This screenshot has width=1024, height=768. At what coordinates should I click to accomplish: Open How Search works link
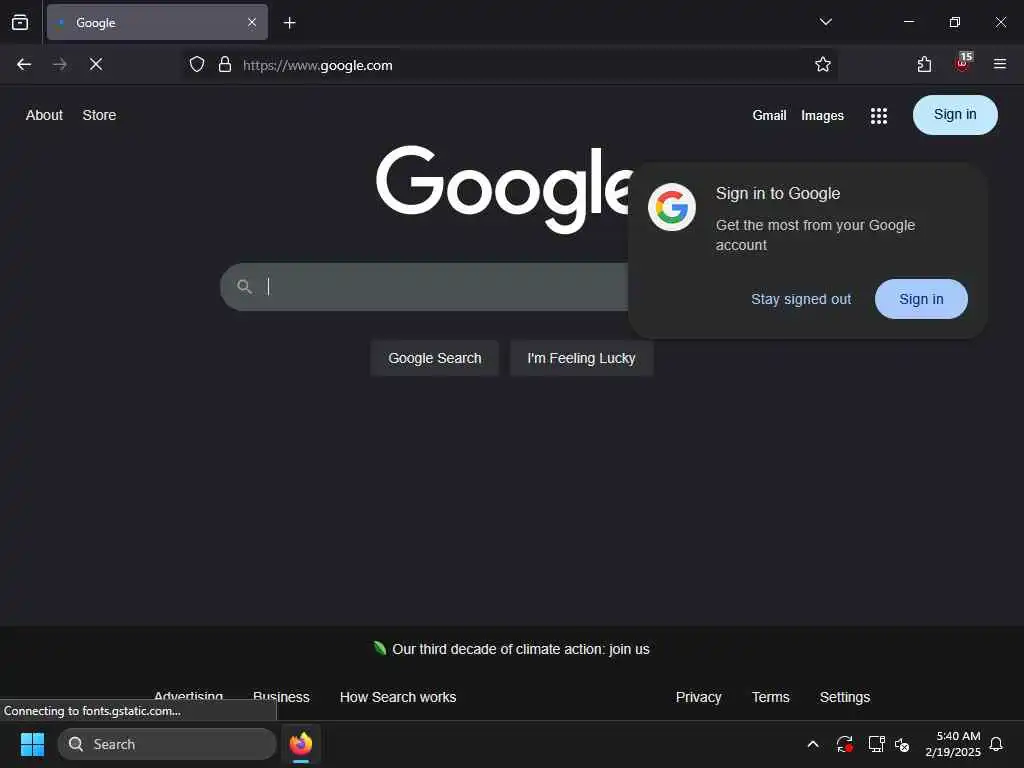[x=398, y=697]
